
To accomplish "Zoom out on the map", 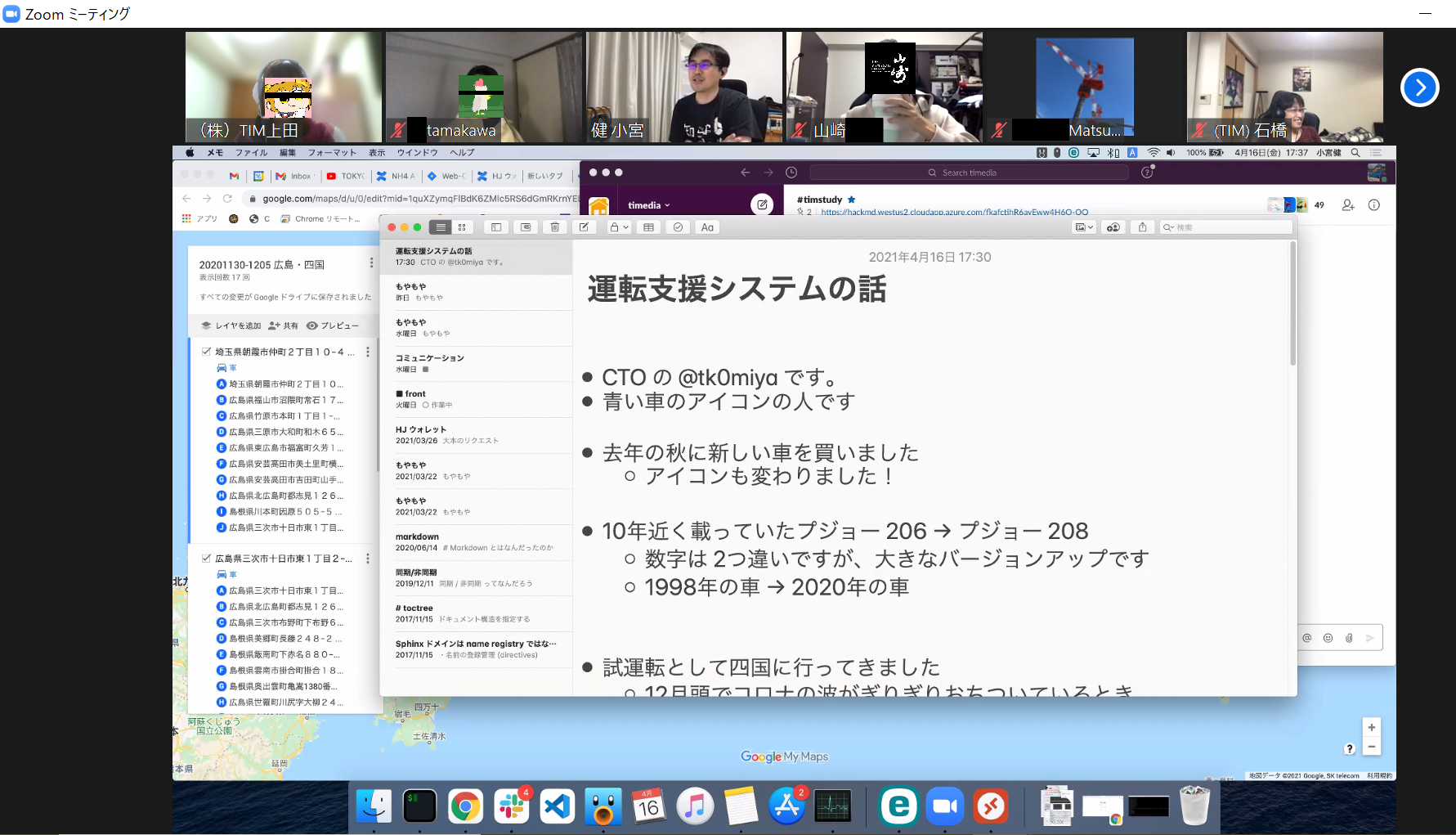I will pyautogui.click(x=1372, y=746).
